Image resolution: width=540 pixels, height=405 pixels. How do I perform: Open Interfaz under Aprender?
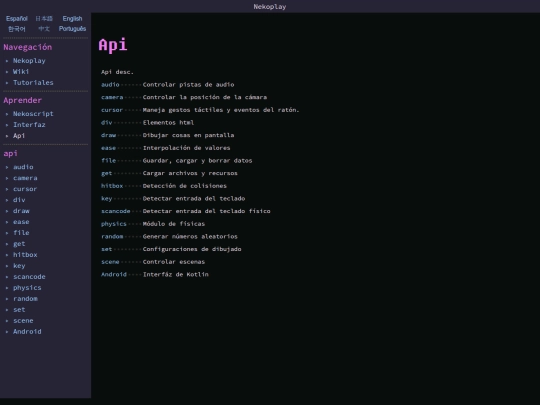[29, 125]
